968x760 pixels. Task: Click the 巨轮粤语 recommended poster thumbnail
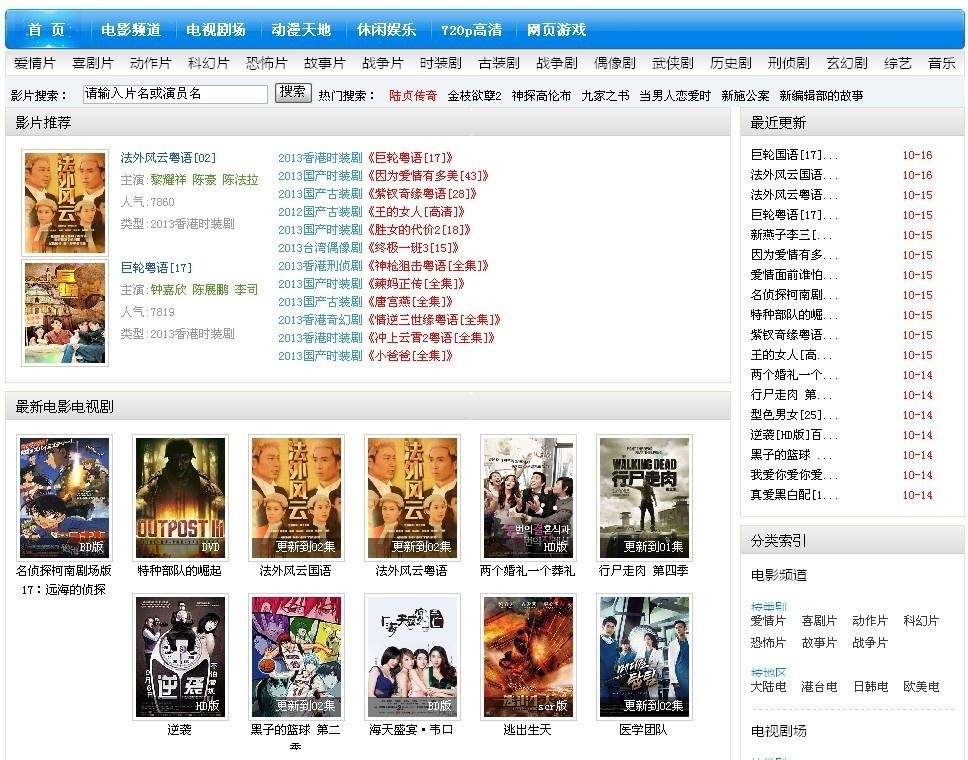[65, 312]
